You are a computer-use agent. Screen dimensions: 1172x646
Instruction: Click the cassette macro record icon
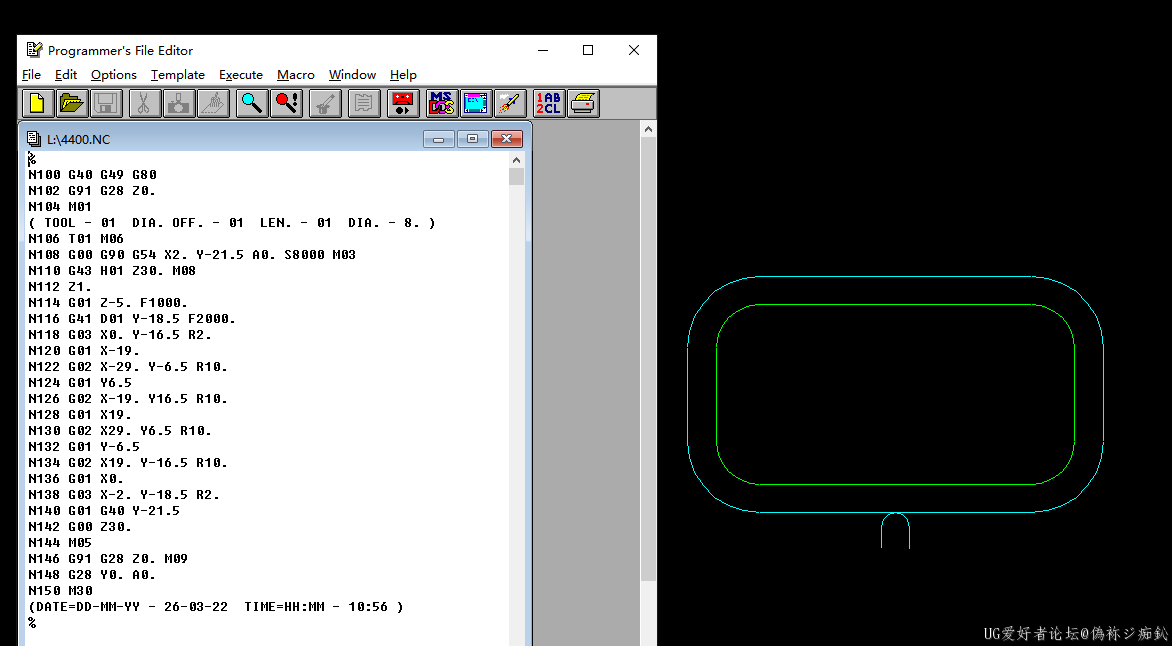[x=403, y=103]
